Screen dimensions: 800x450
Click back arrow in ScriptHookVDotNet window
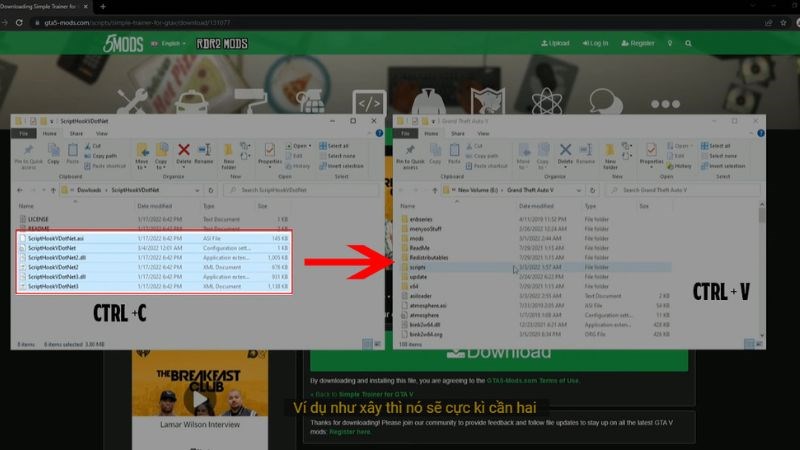coord(20,190)
